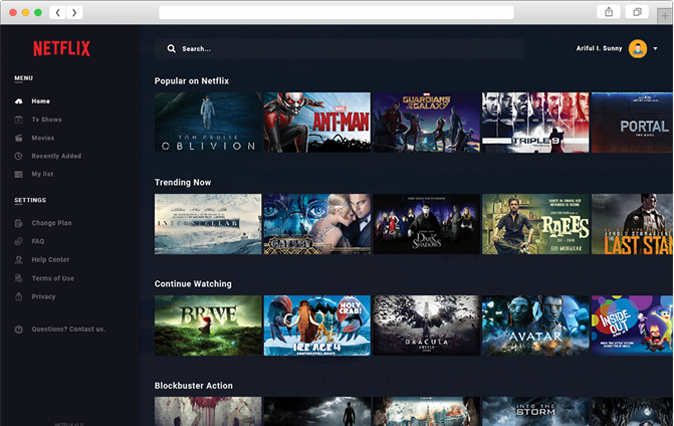Click the browser address bar
This screenshot has width=674, height=426.
(x=336, y=12)
